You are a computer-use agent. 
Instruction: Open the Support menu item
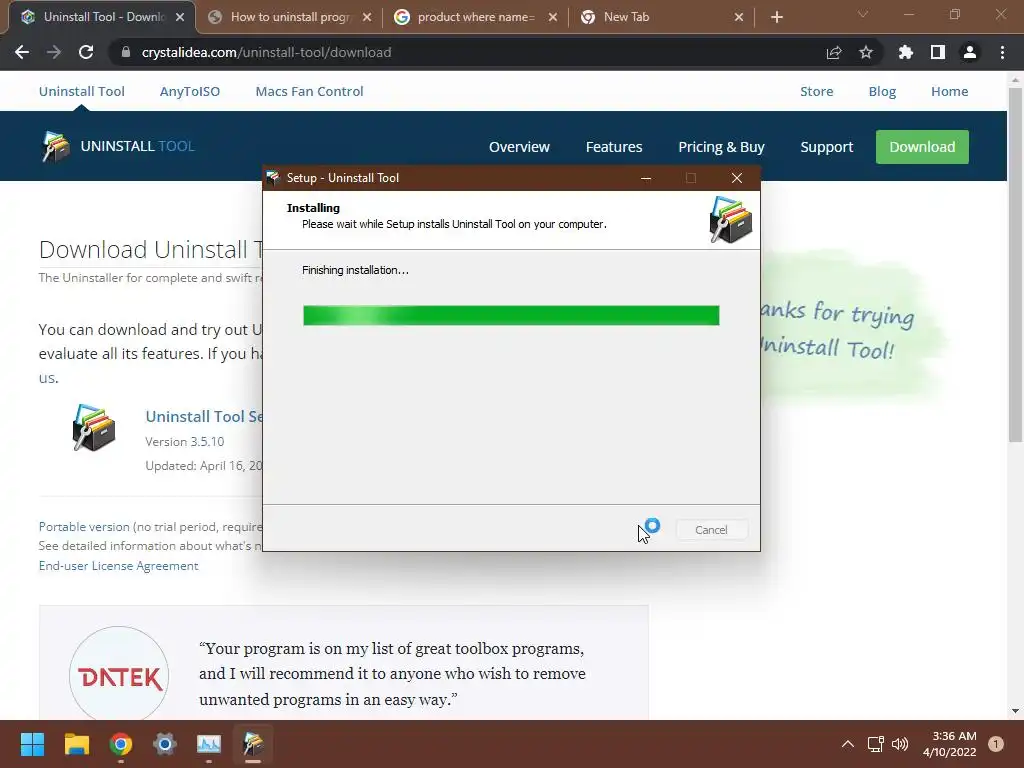point(827,147)
